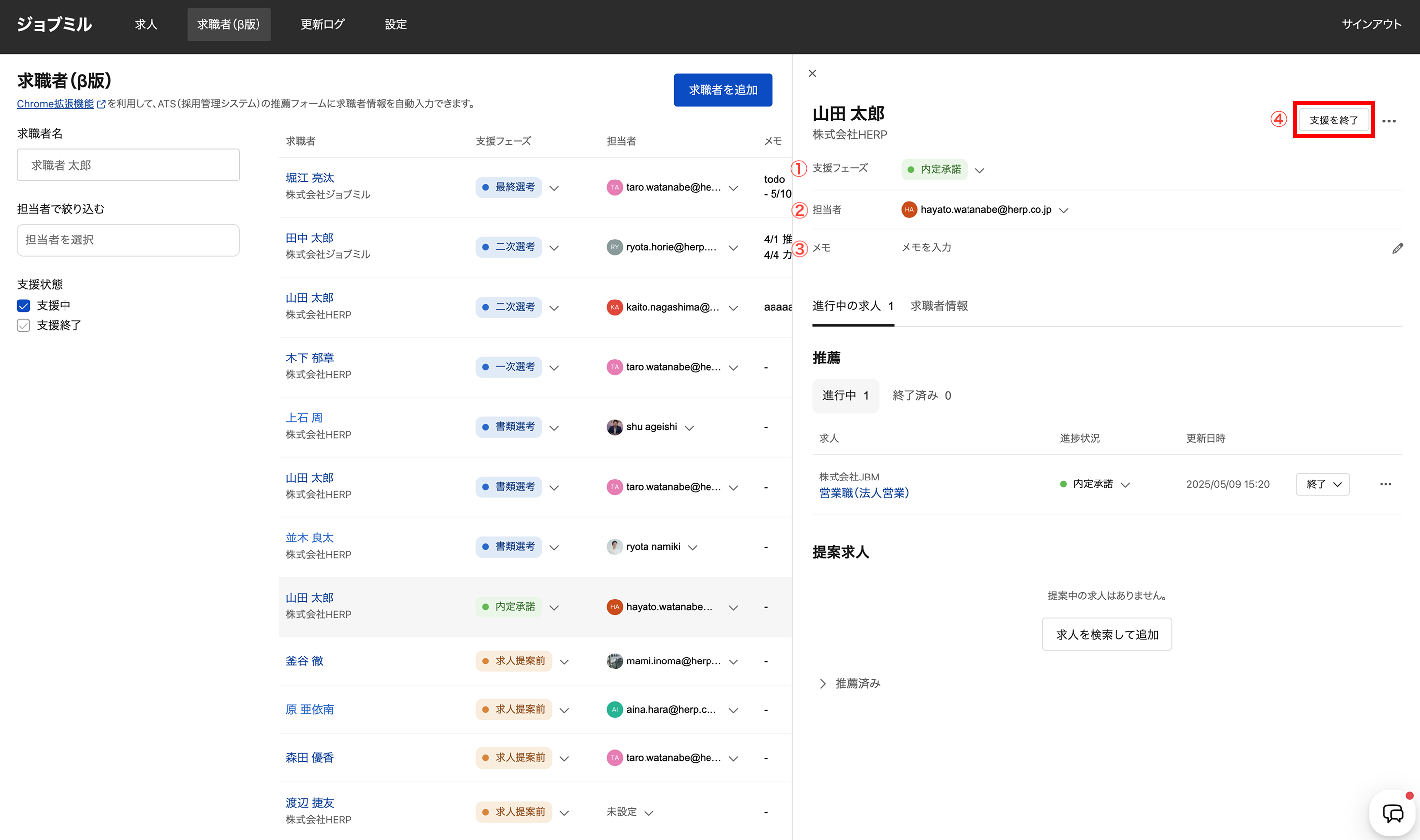
Task: Click three-dot menu on 営業職 job row
Action: pos(1385,484)
